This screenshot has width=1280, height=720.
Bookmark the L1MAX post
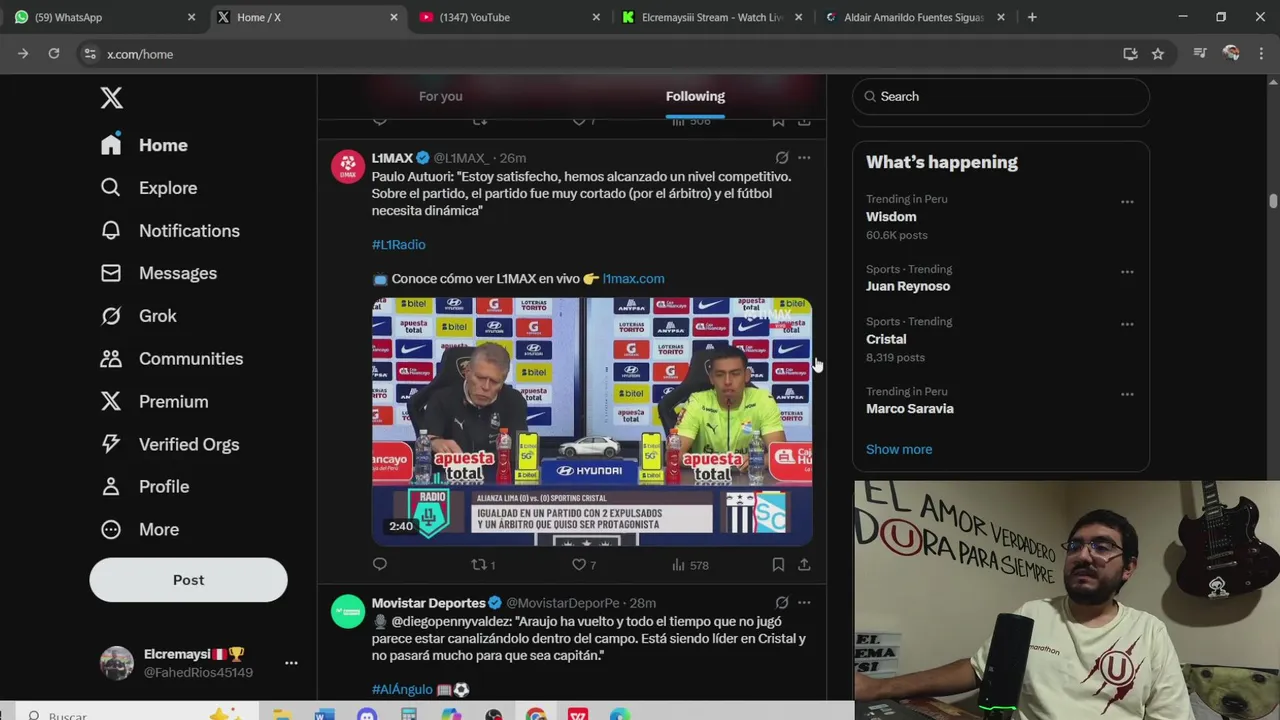tap(778, 565)
